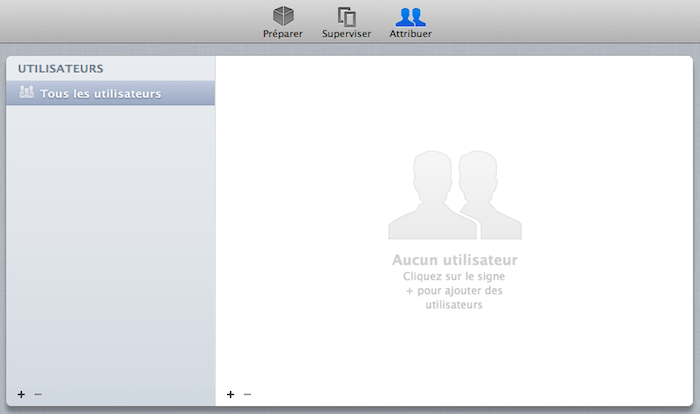Image resolution: width=700 pixels, height=414 pixels.
Task: Open the Préparer box icon
Action: (x=284, y=16)
